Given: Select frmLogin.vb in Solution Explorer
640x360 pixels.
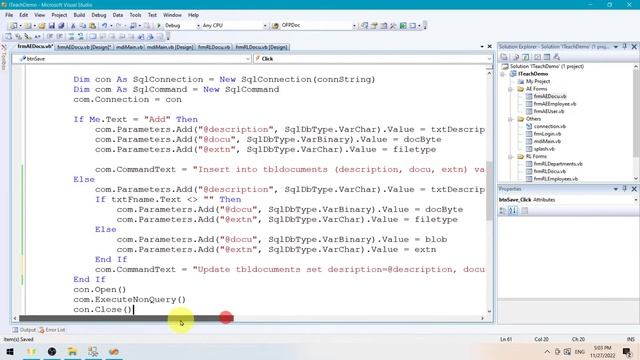Looking at the screenshot, I should 547,134.
